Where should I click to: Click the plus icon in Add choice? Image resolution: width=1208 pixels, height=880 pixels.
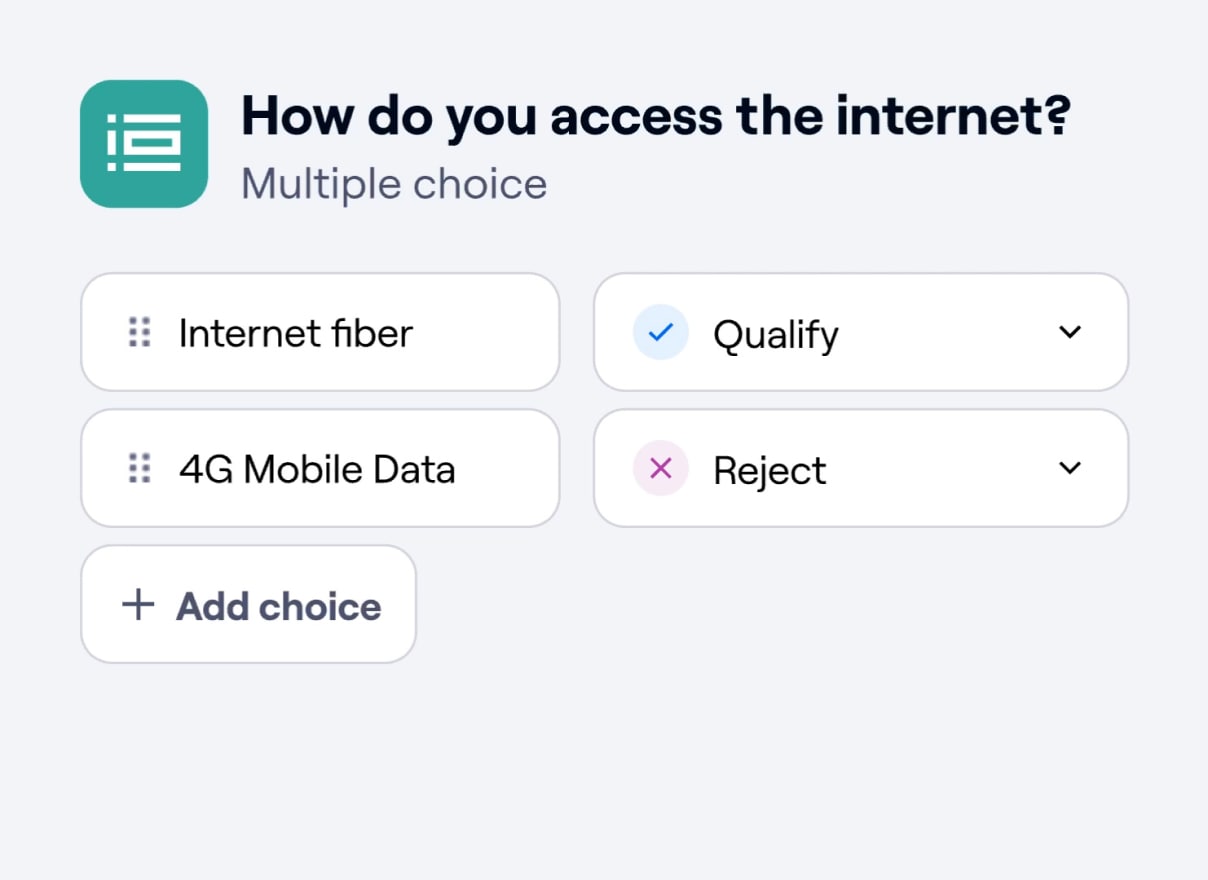point(138,605)
